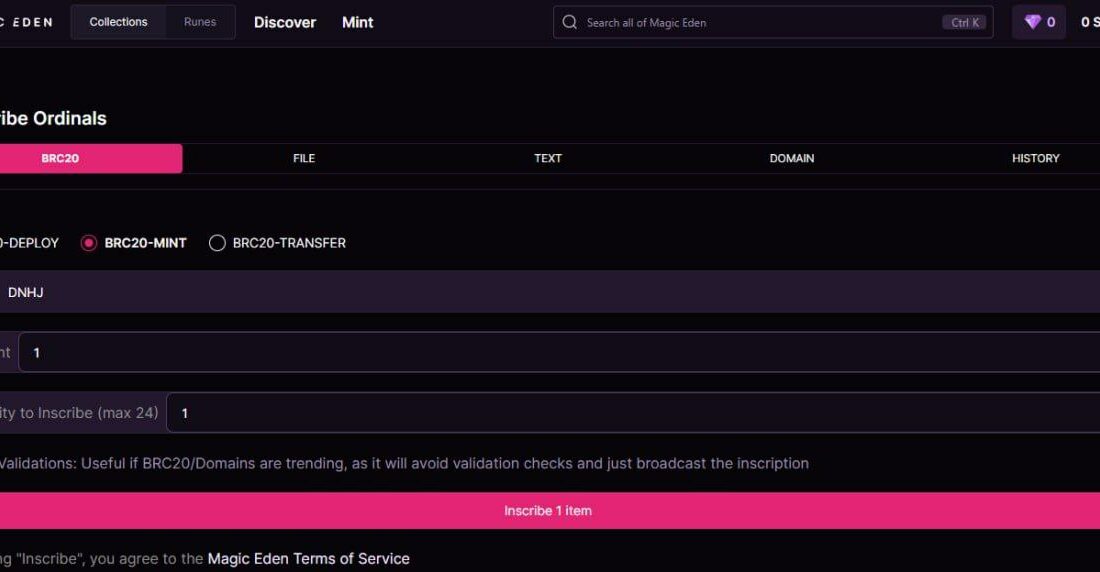
Task: Click the diamond rewards icon
Action: (1033, 22)
